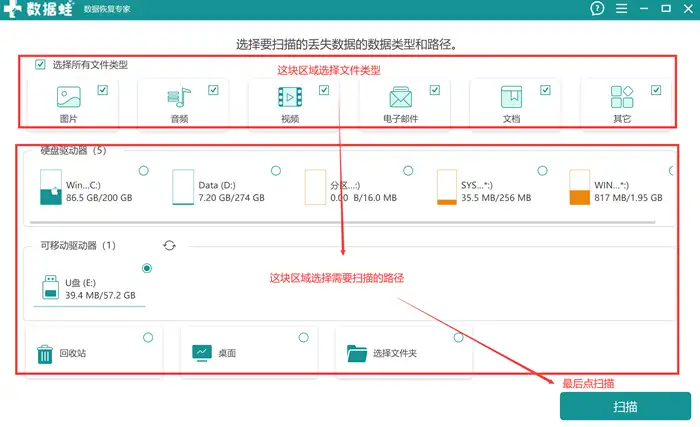Select the U盘 E: radio button

tap(146, 268)
